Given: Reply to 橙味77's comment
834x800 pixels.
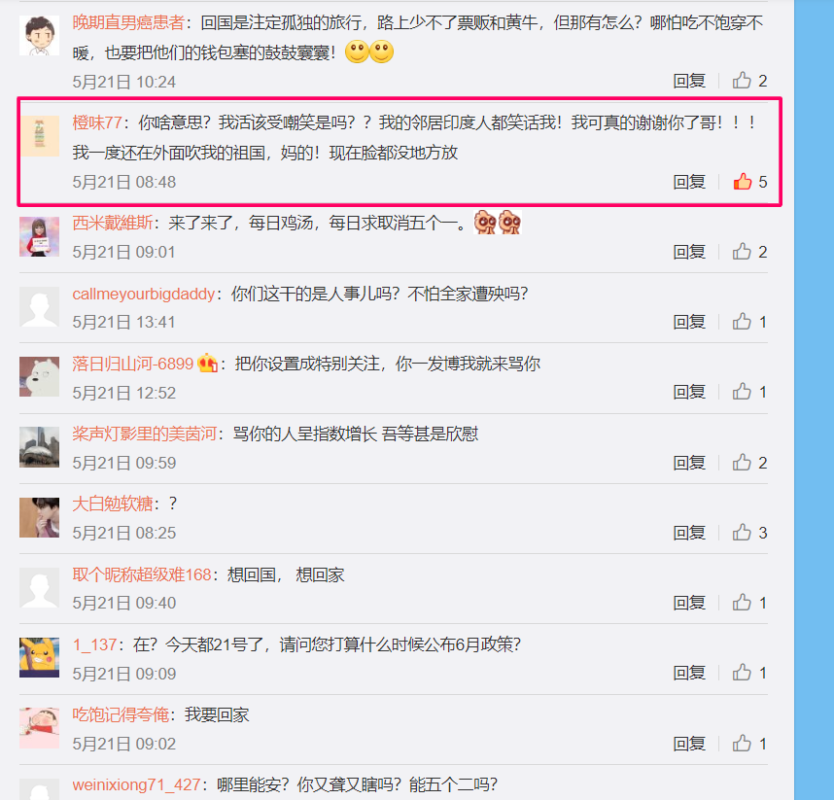Looking at the screenshot, I should pyautogui.click(x=689, y=182).
